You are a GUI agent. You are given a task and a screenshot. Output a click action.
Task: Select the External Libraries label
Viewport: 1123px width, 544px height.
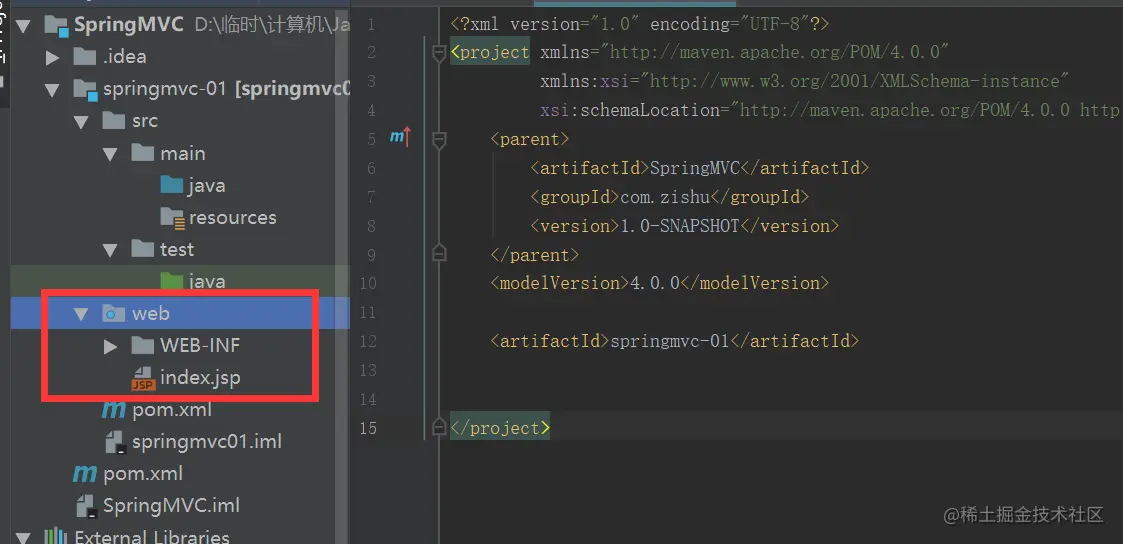[x=152, y=537]
